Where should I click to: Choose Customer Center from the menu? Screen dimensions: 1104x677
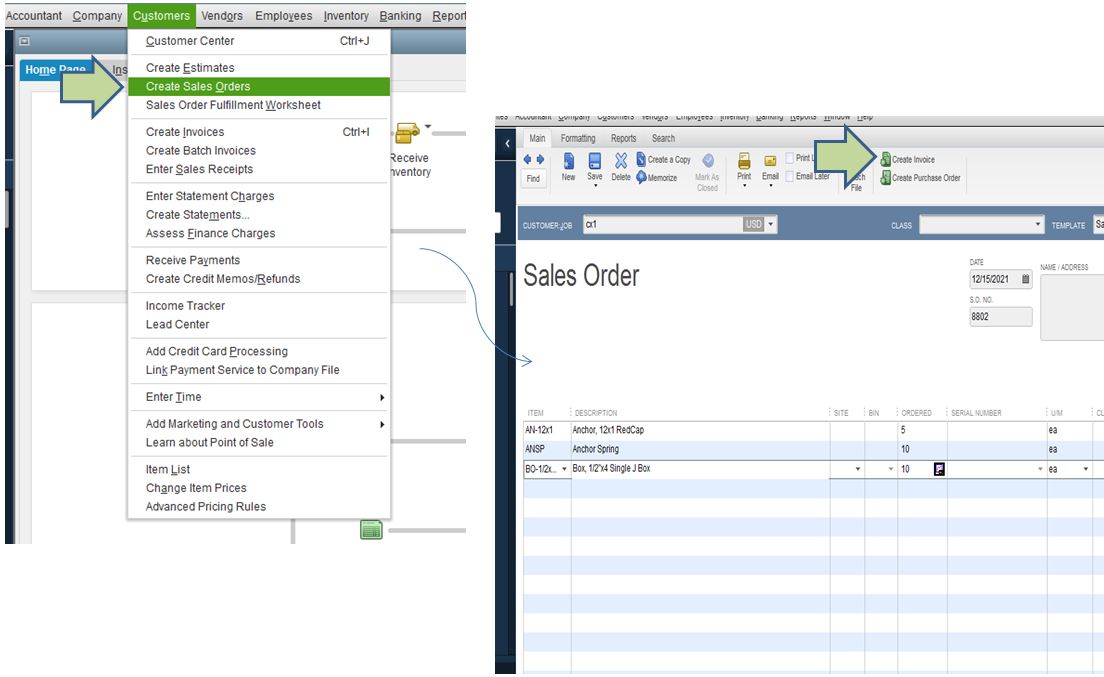point(259,41)
